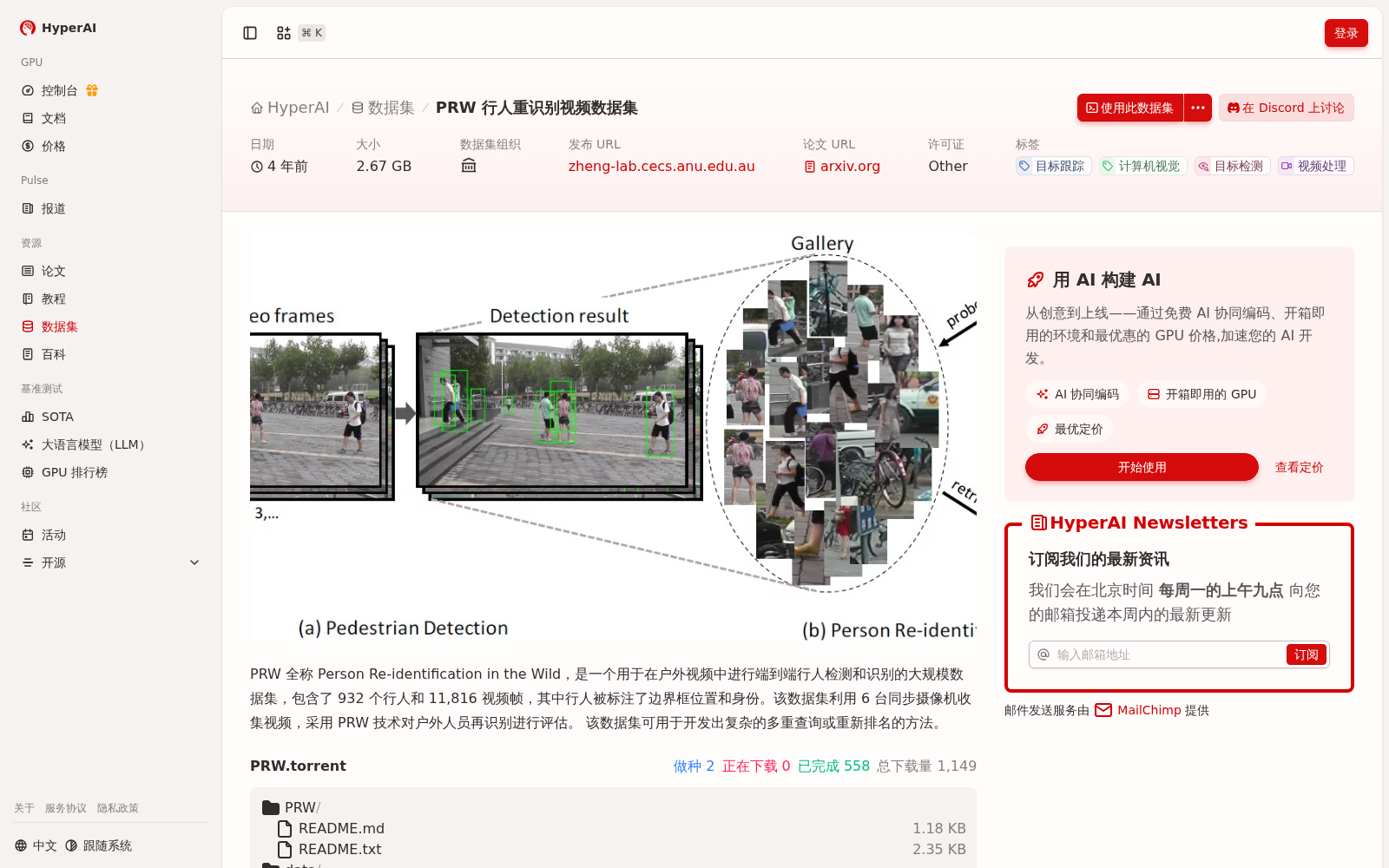This screenshot has width=1389, height=868.
Task: Click the ⌘ K shortcut badge
Action: click(312, 33)
